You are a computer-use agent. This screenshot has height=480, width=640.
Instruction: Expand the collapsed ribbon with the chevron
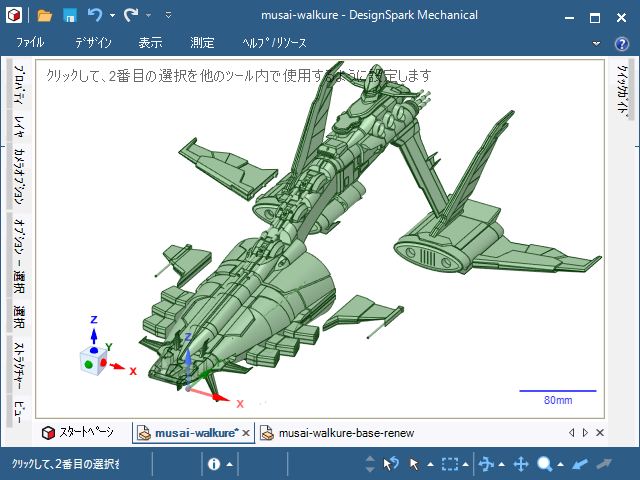[x=596, y=43]
